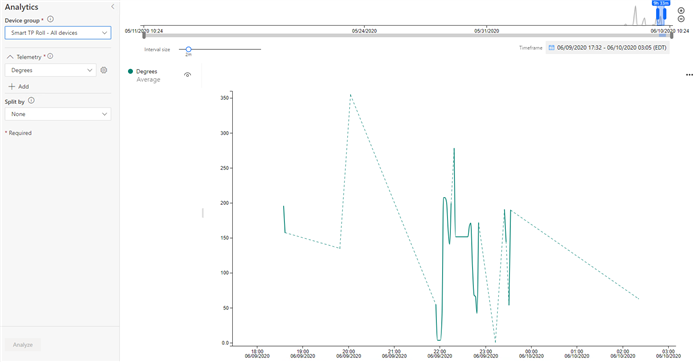694x362 pixels.
Task: Click the Interval size slider handle
Action: (189, 49)
